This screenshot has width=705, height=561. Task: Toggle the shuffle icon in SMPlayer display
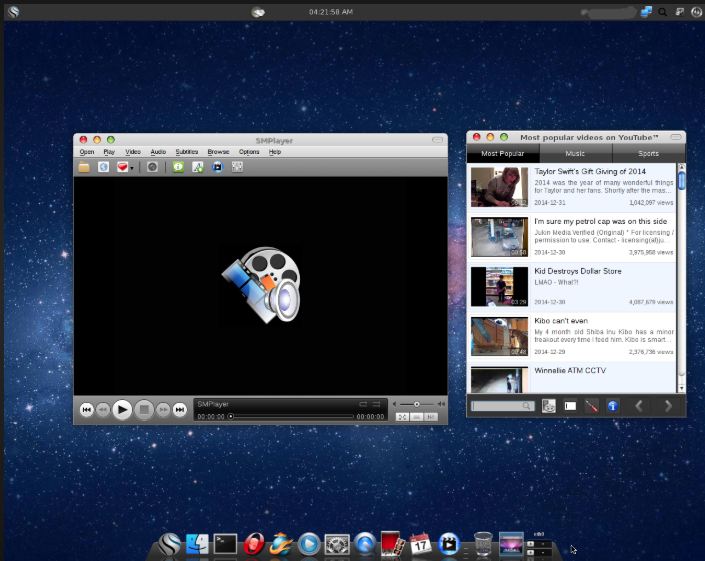(378, 404)
